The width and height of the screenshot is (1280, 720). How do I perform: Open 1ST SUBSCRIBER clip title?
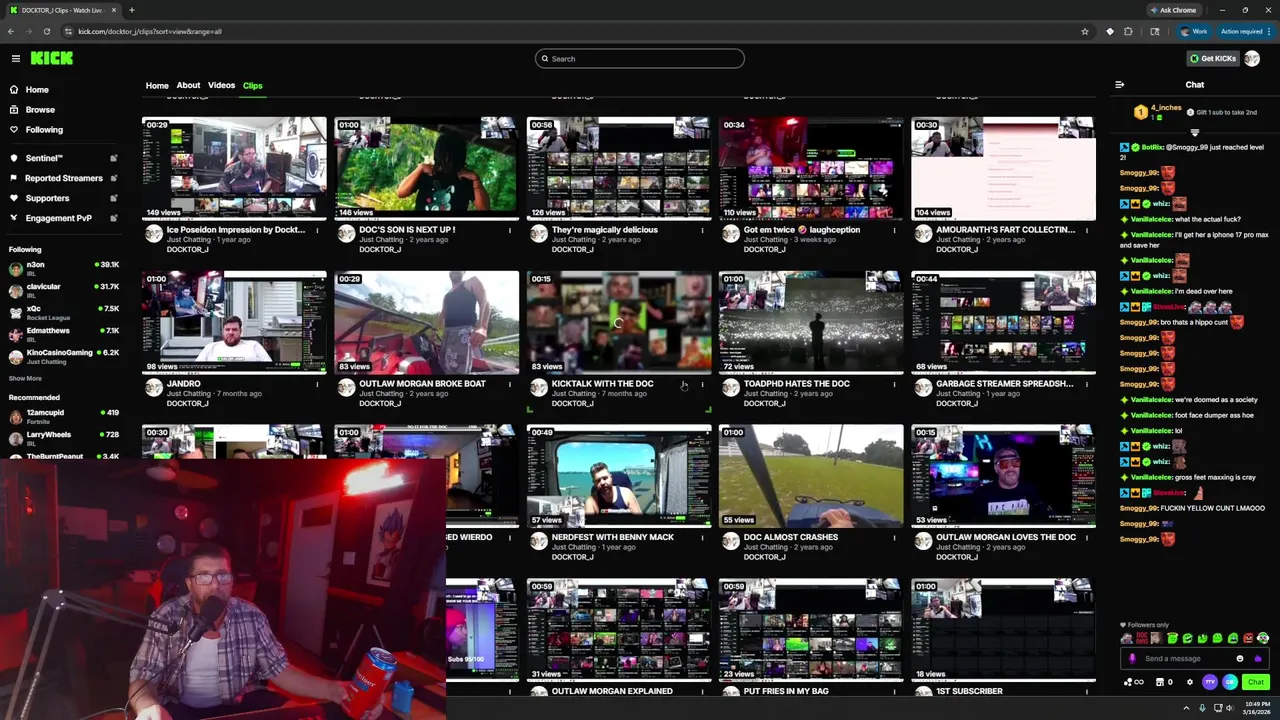tap(969, 691)
